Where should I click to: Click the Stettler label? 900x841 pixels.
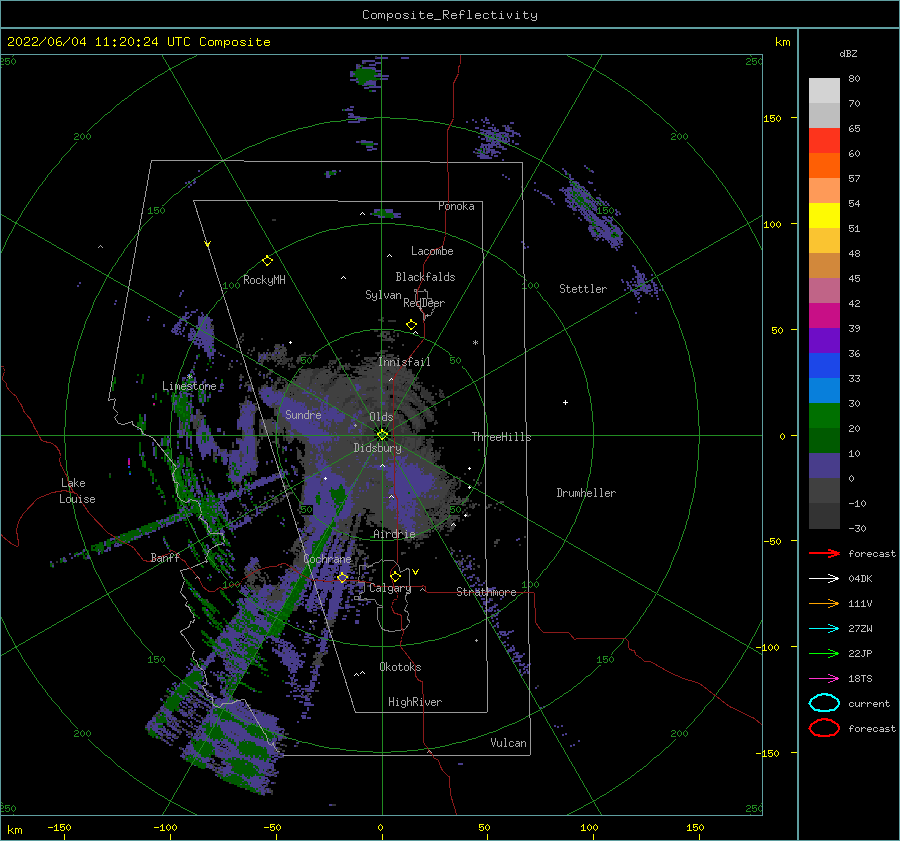click(583, 289)
